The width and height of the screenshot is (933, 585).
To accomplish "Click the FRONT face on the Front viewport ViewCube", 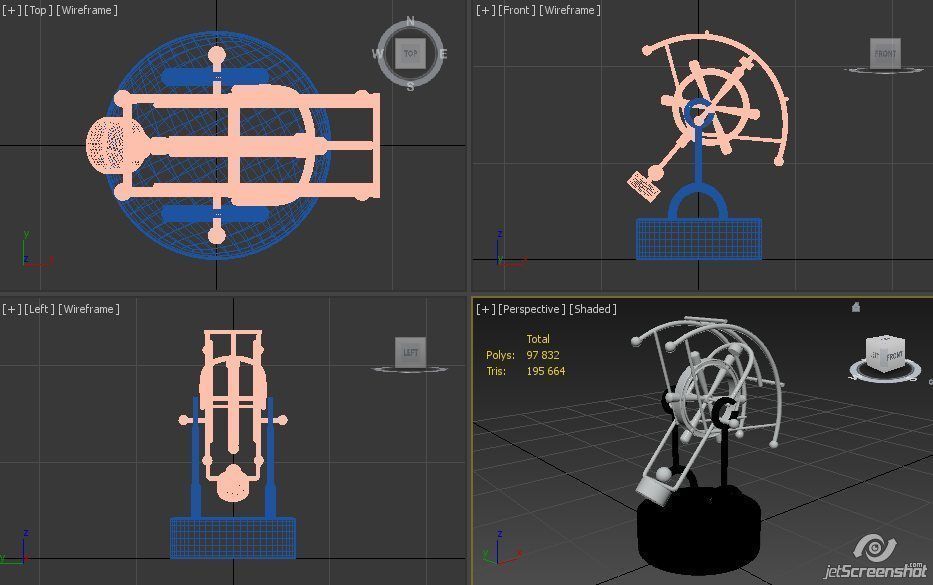I will pyautogui.click(x=884, y=54).
